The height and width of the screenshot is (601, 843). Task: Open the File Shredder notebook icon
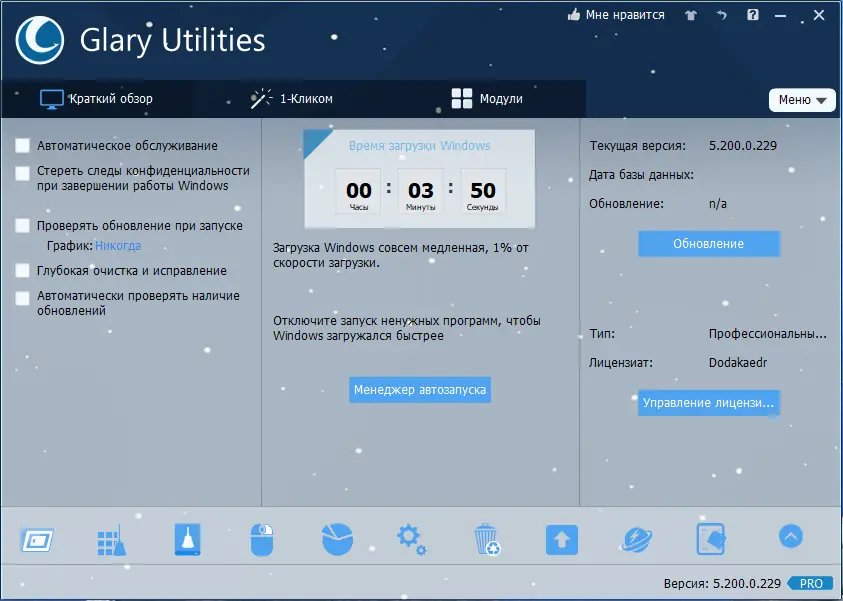coord(711,539)
